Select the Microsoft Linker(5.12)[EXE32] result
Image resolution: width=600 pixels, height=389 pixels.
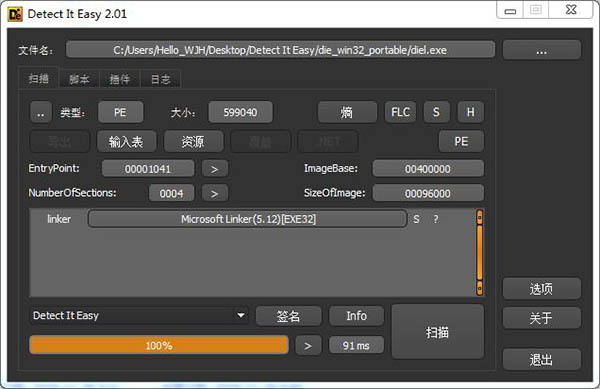point(248,219)
